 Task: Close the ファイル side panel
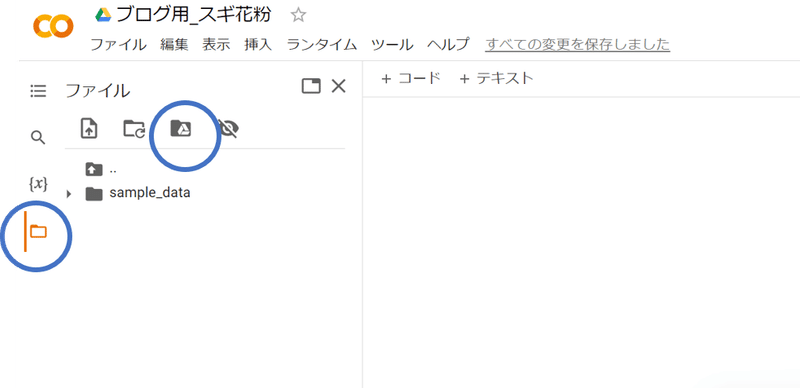tap(339, 86)
